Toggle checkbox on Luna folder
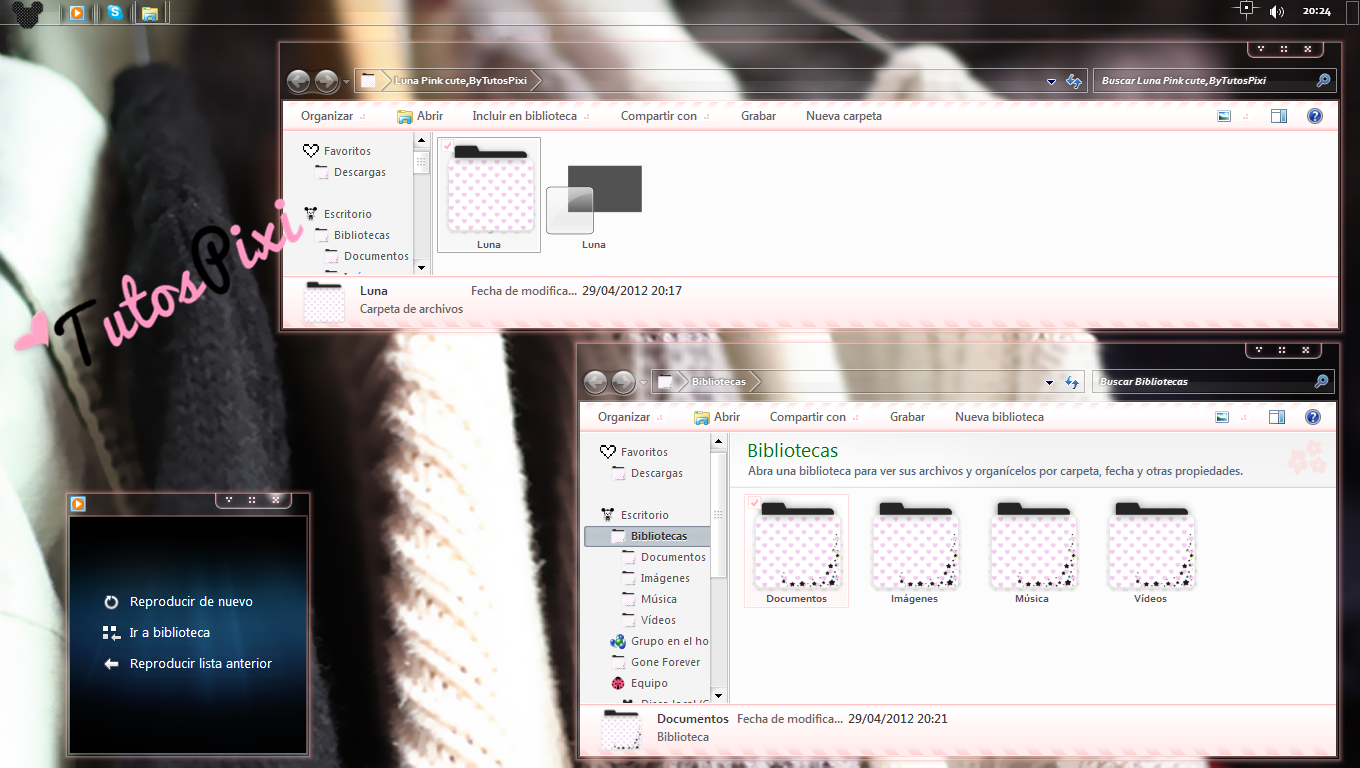Viewport: 1360px width, 768px height. 447,147
